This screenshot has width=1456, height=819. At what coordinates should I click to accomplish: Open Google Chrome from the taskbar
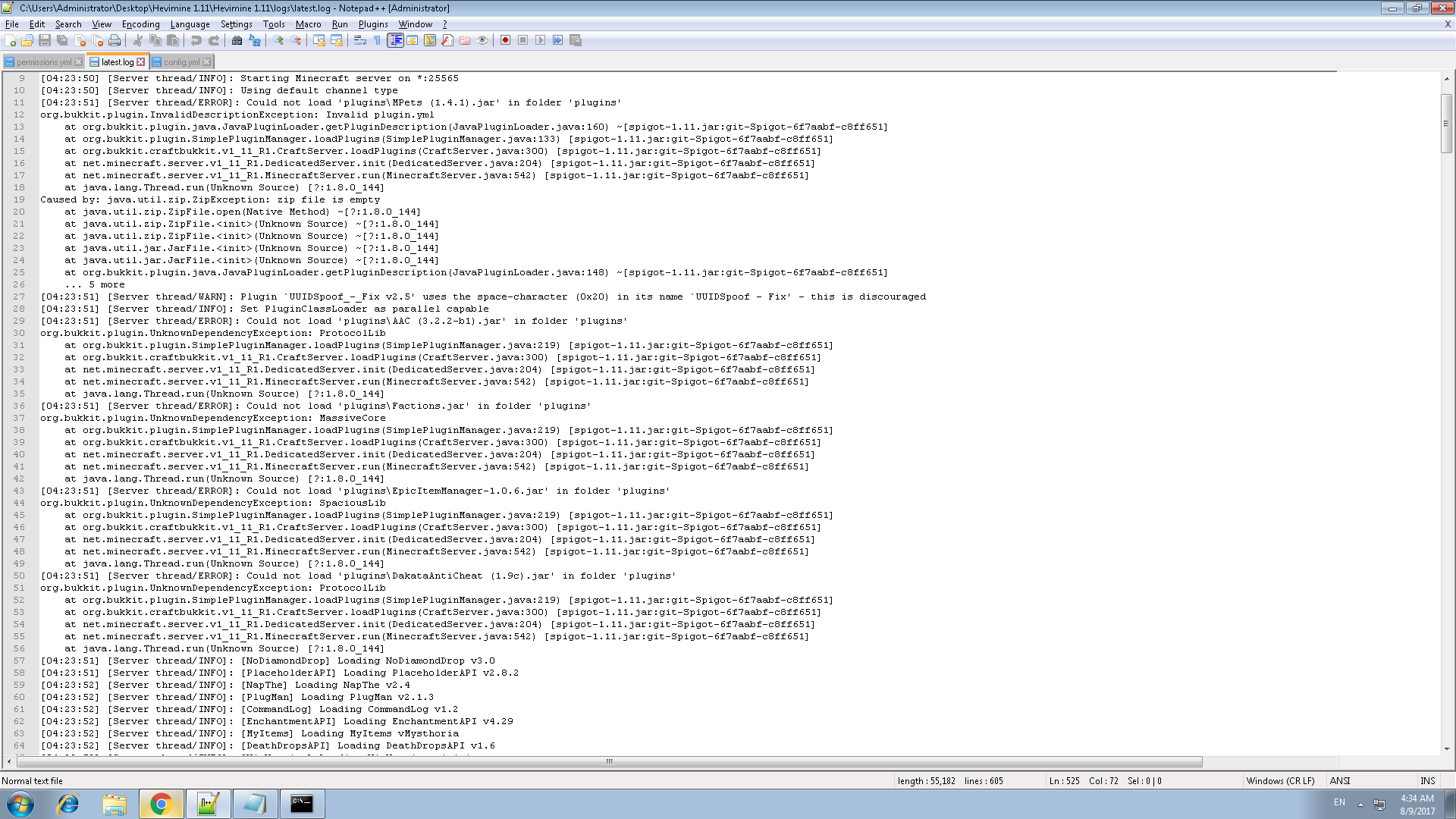161,804
